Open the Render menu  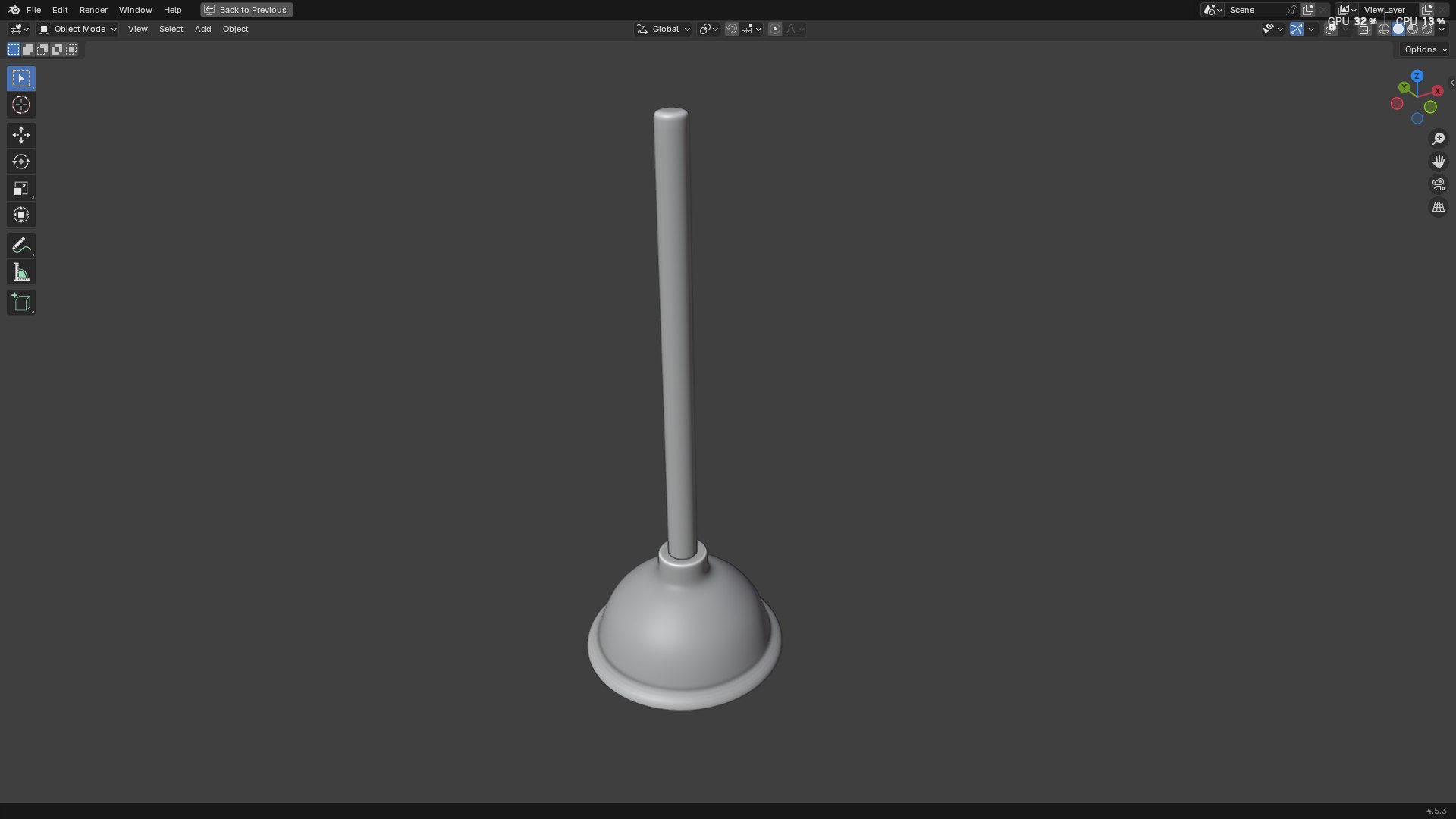(x=93, y=10)
